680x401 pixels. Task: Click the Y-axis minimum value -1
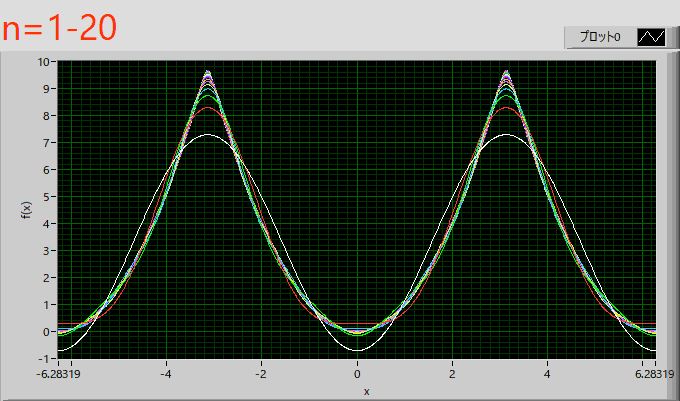pos(44,358)
